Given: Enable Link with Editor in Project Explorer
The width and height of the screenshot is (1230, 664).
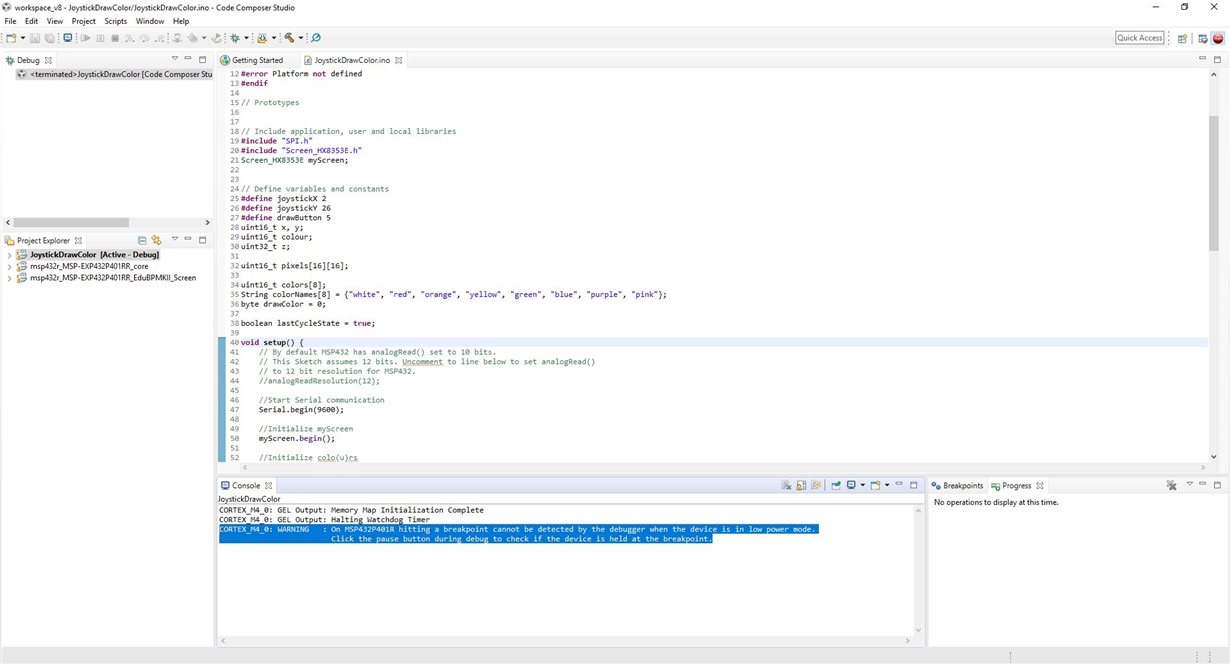Looking at the screenshot, I should [x=156, y=240].
